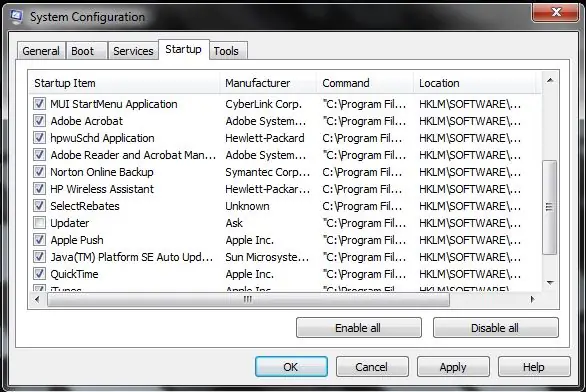Image resolution: width=586 pixels, height=392 pixels.
Task: Enable the Updater (Ask) checkbox
Action: click(40, 223)
